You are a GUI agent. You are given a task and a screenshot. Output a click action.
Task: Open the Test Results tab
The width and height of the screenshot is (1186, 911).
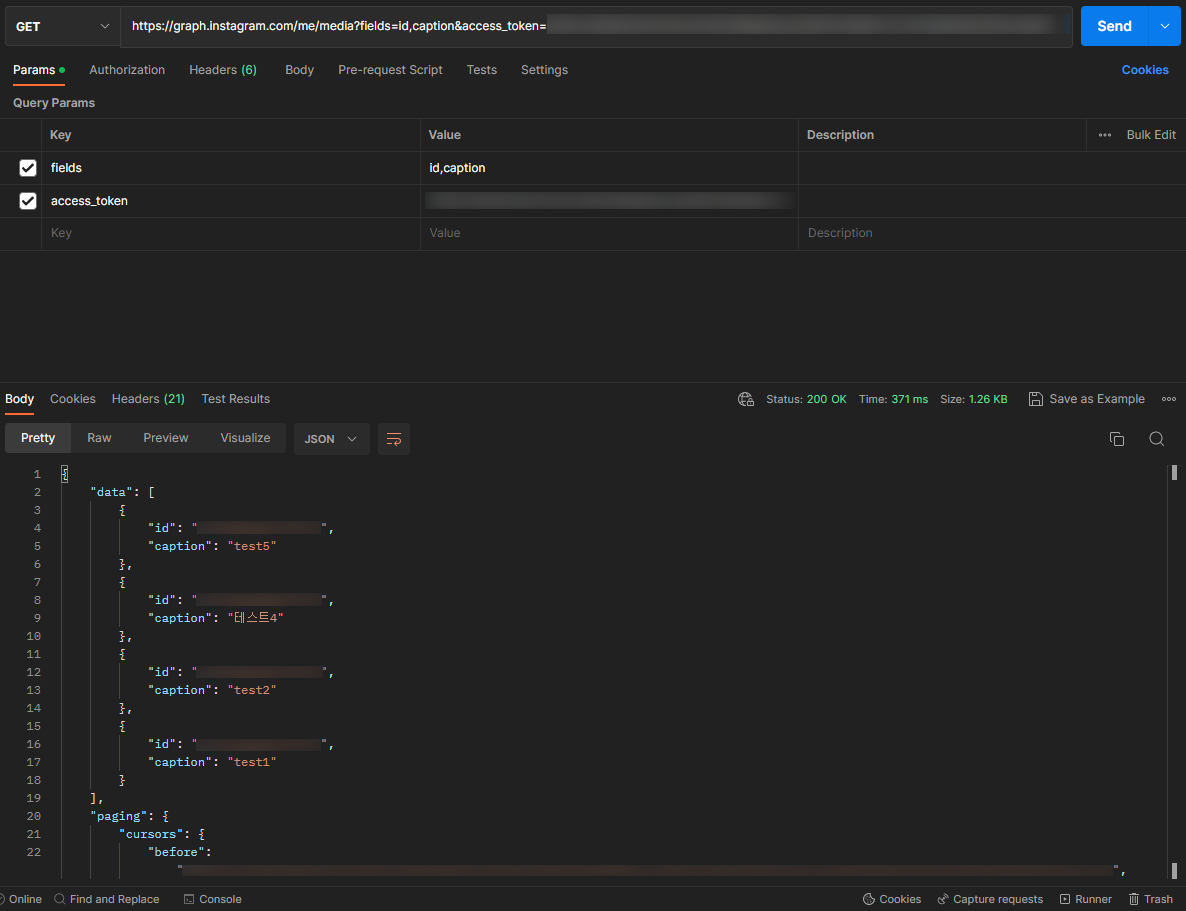pyautogui.click(x=235, y=399)
